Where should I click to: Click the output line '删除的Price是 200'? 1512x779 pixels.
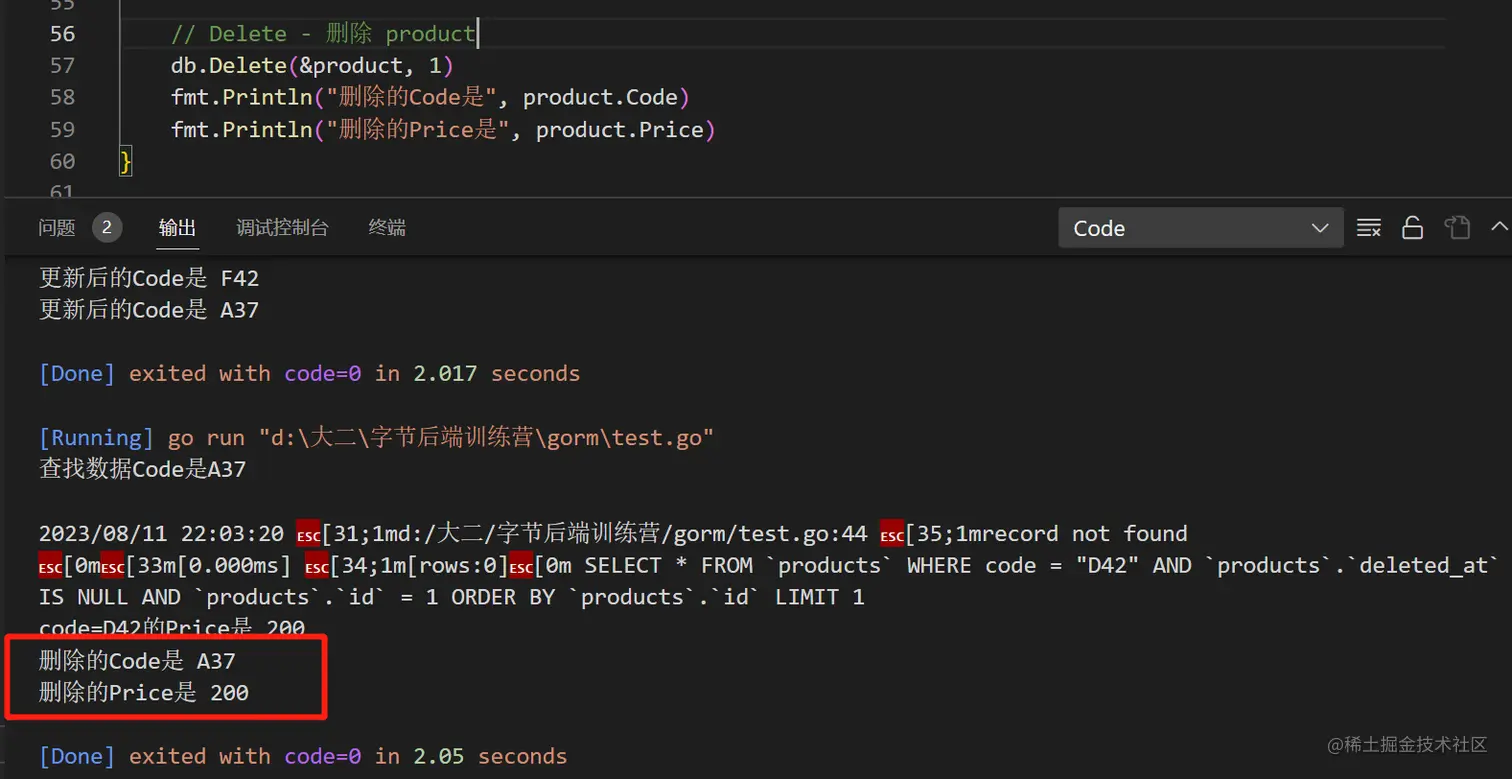click(143, 693)
